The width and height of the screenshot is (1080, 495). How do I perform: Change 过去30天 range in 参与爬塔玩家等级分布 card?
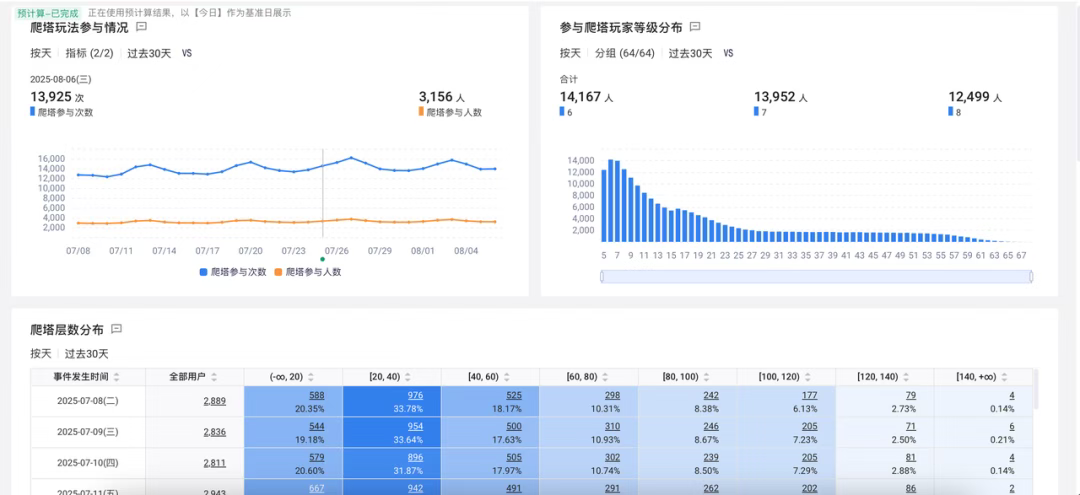point(690,53)
